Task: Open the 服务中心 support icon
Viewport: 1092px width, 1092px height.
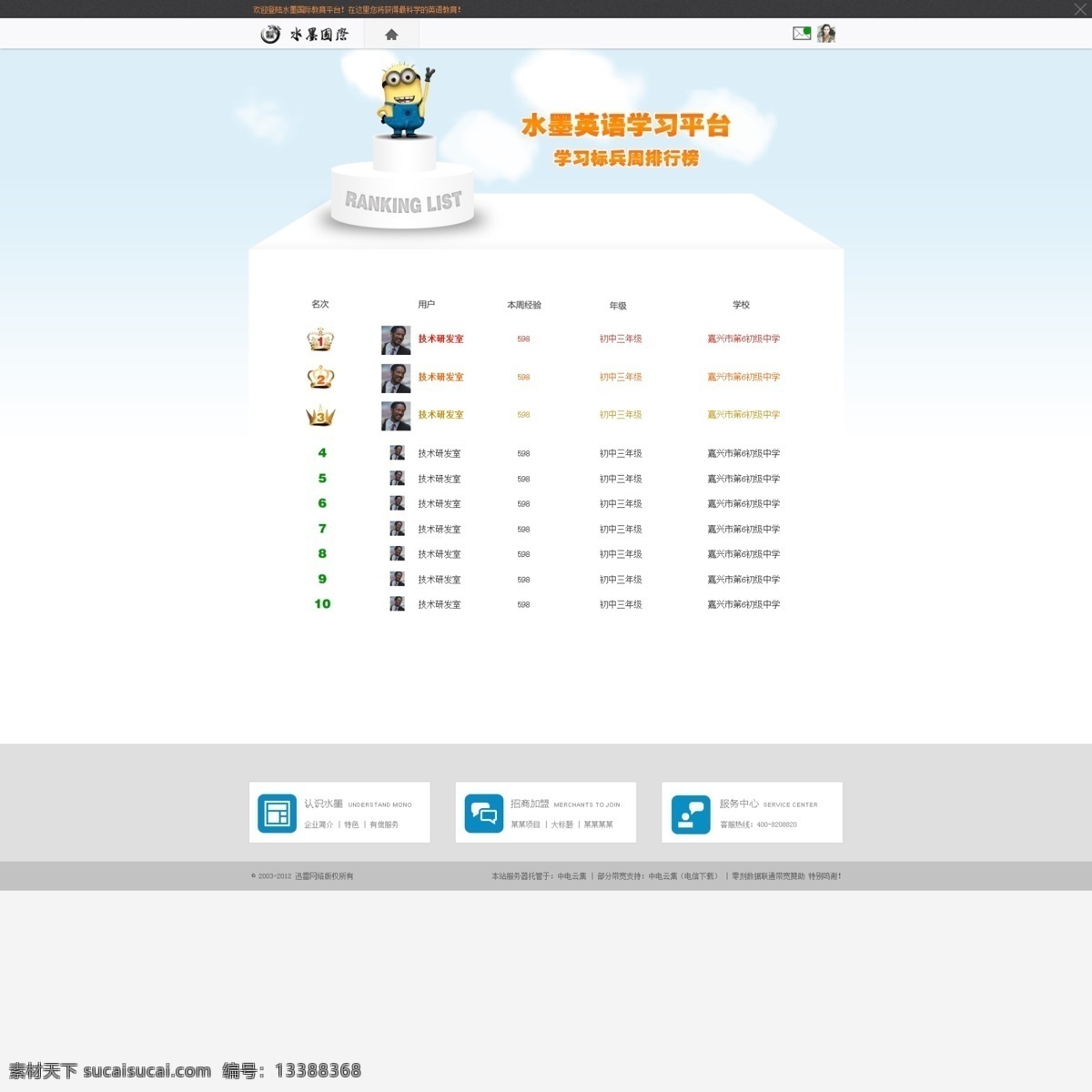Action: (x=691, y=814)
